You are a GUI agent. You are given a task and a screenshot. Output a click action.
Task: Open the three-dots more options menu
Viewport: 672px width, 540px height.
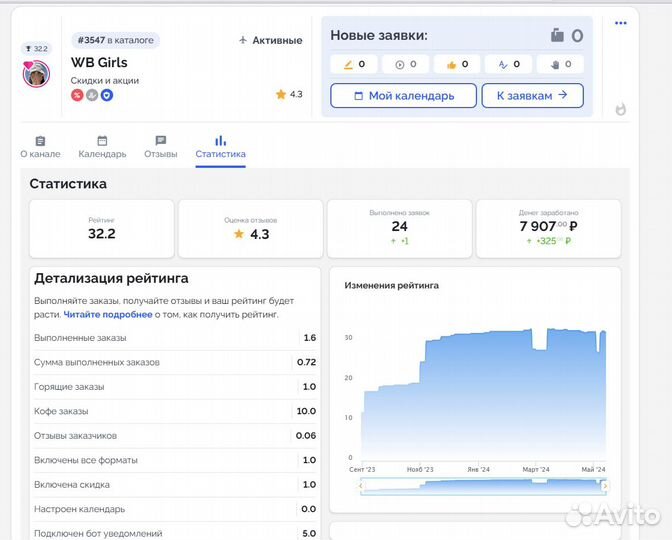(621, 23)
